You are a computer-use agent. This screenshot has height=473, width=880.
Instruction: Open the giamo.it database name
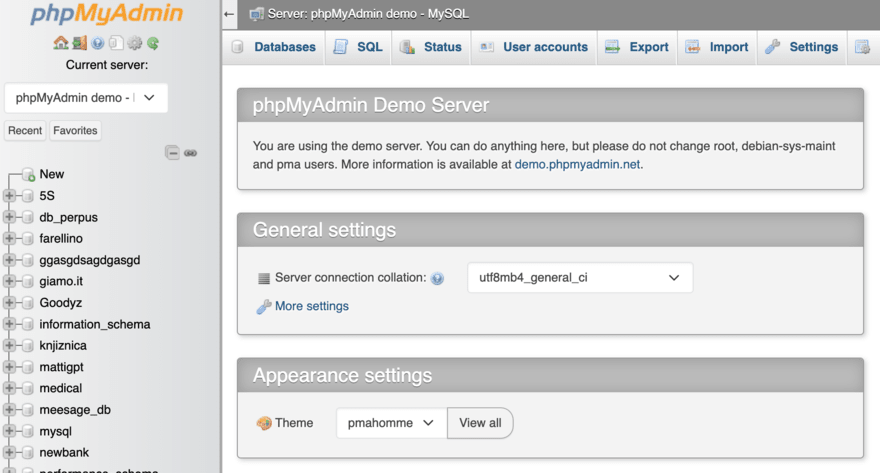(x=61, y=281)
